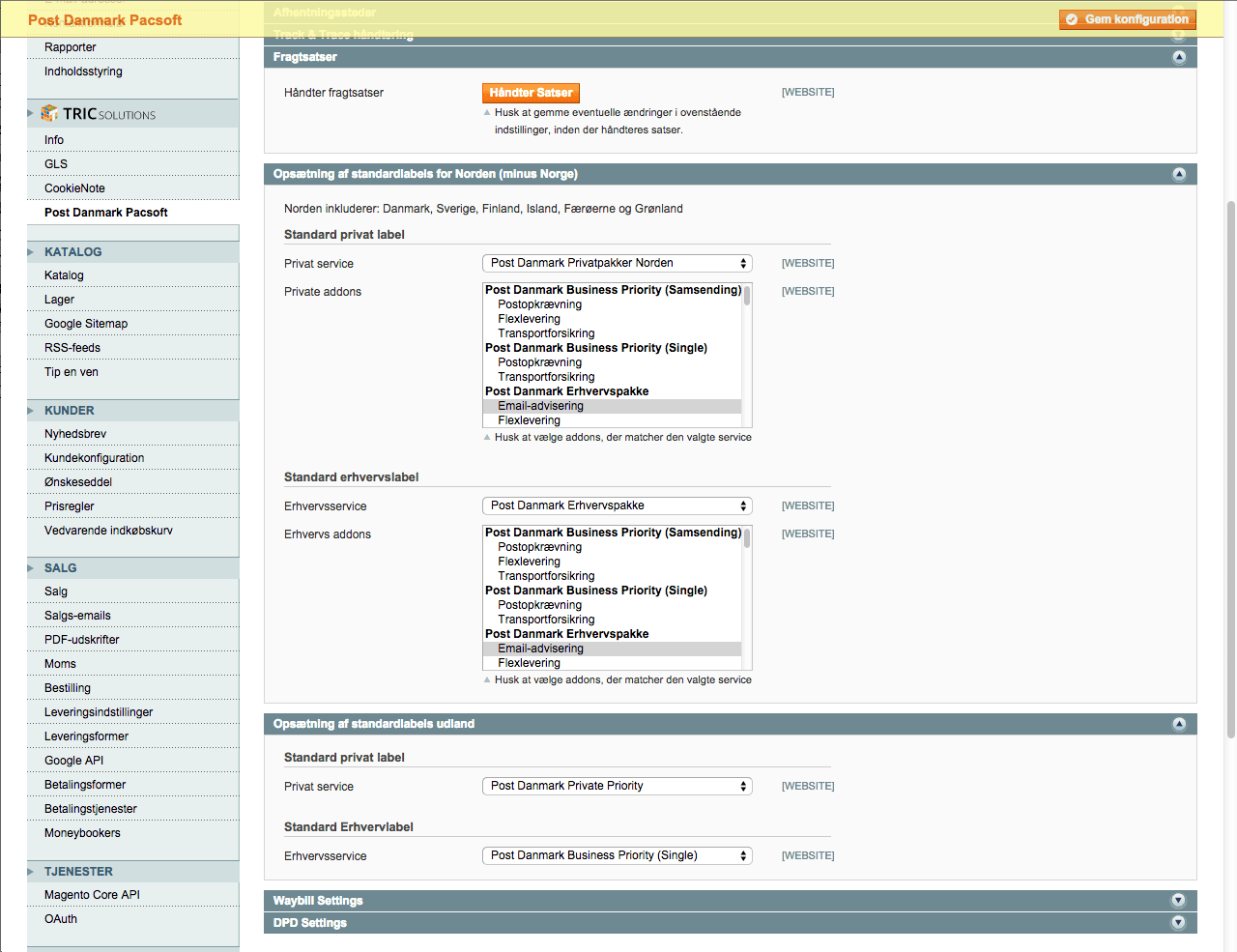Open Erhvervsservice dropdown showing Erhvervspakke
1237x952 pixels.
coord(617,506)
